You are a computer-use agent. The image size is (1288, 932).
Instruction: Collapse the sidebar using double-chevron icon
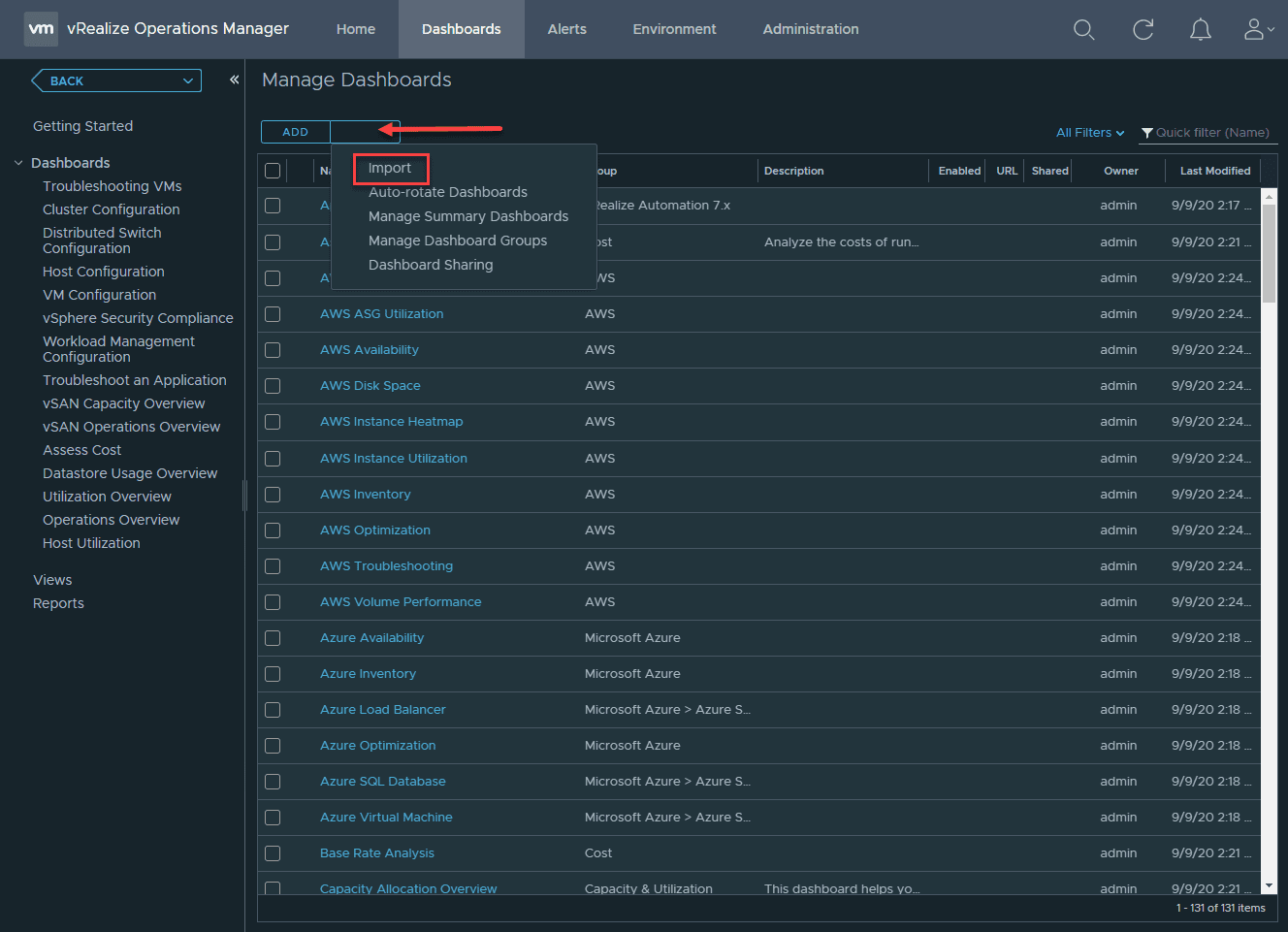[x=234, y=80]
